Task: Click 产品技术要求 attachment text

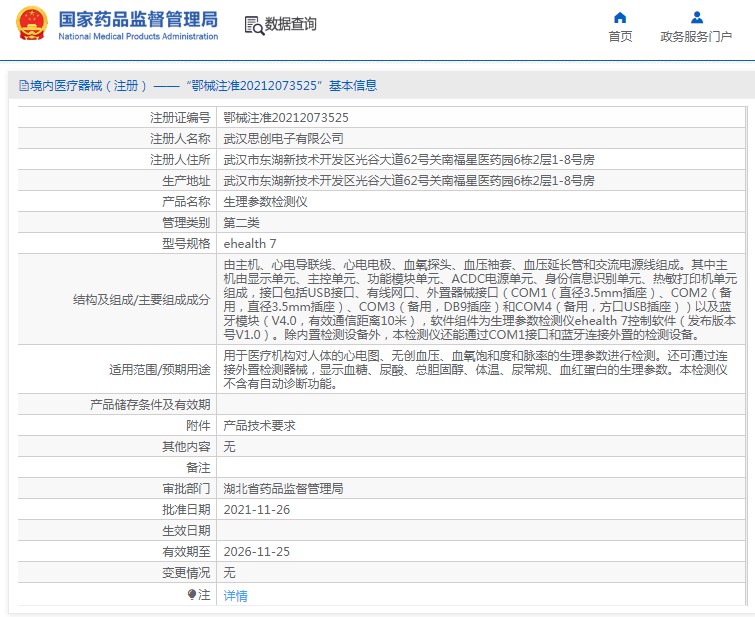Action: tap(260, 425)
